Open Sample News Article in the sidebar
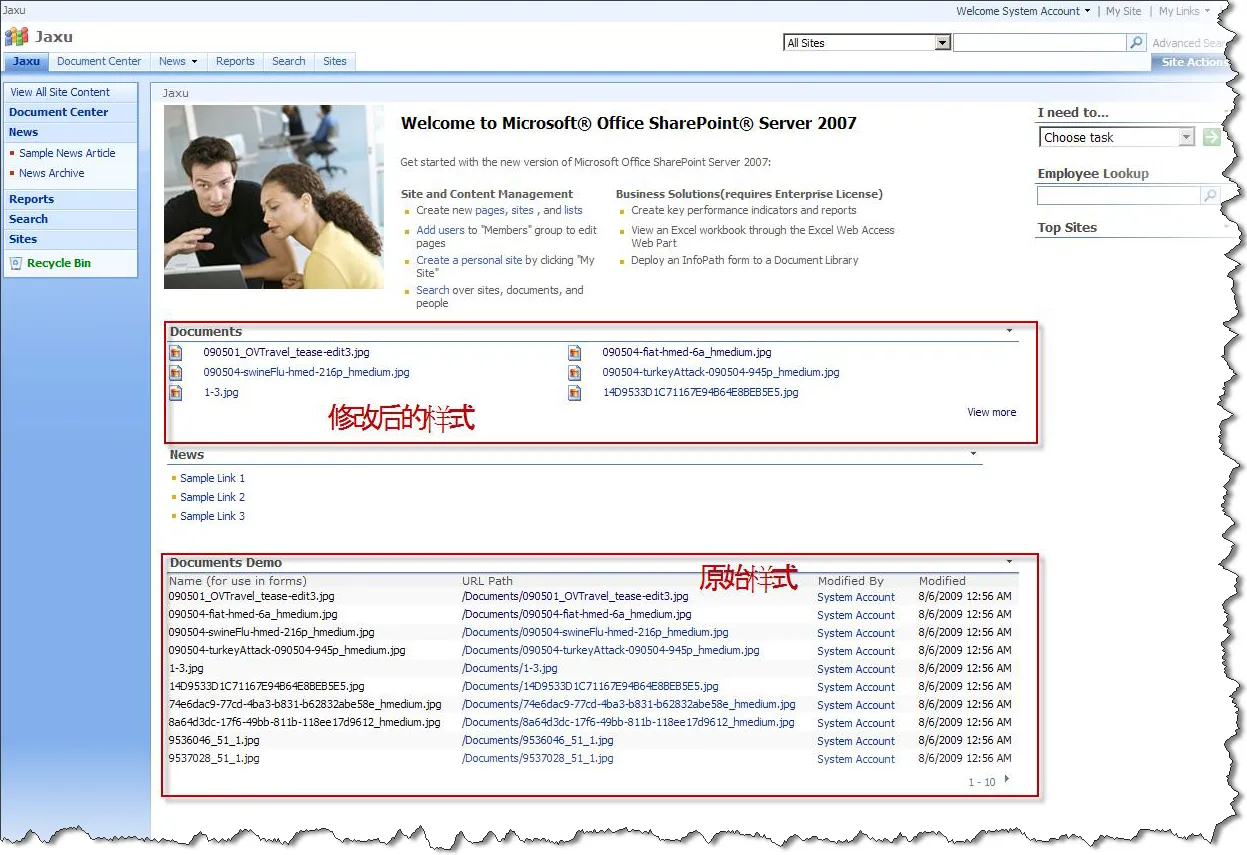This screenshot has height=855, width=1247. pyautogui.click(x=67, y=153)
